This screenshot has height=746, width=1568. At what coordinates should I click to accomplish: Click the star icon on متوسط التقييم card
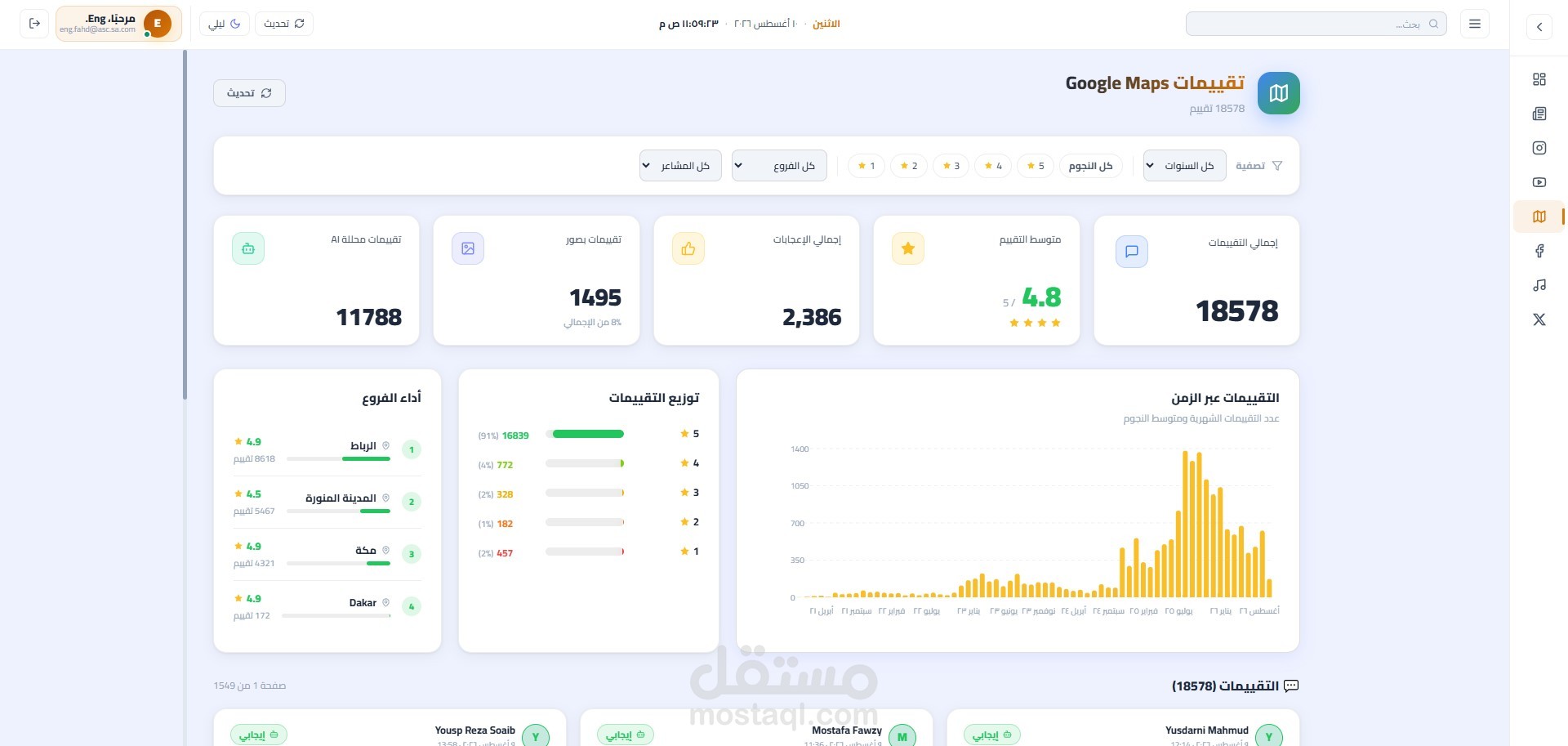[x=908, y=248]
